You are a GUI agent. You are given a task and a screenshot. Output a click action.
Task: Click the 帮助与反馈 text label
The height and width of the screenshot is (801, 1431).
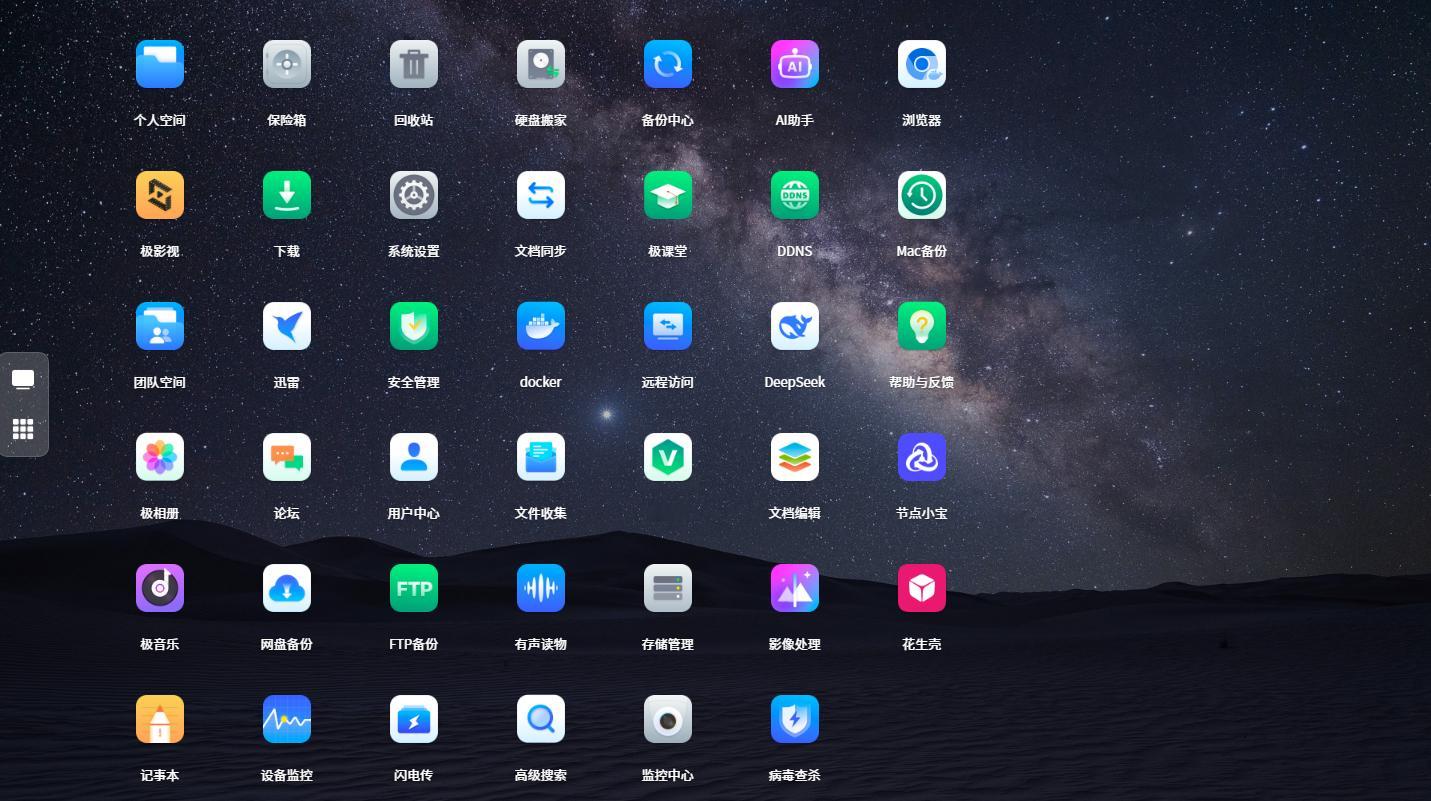tap(922, 382)
